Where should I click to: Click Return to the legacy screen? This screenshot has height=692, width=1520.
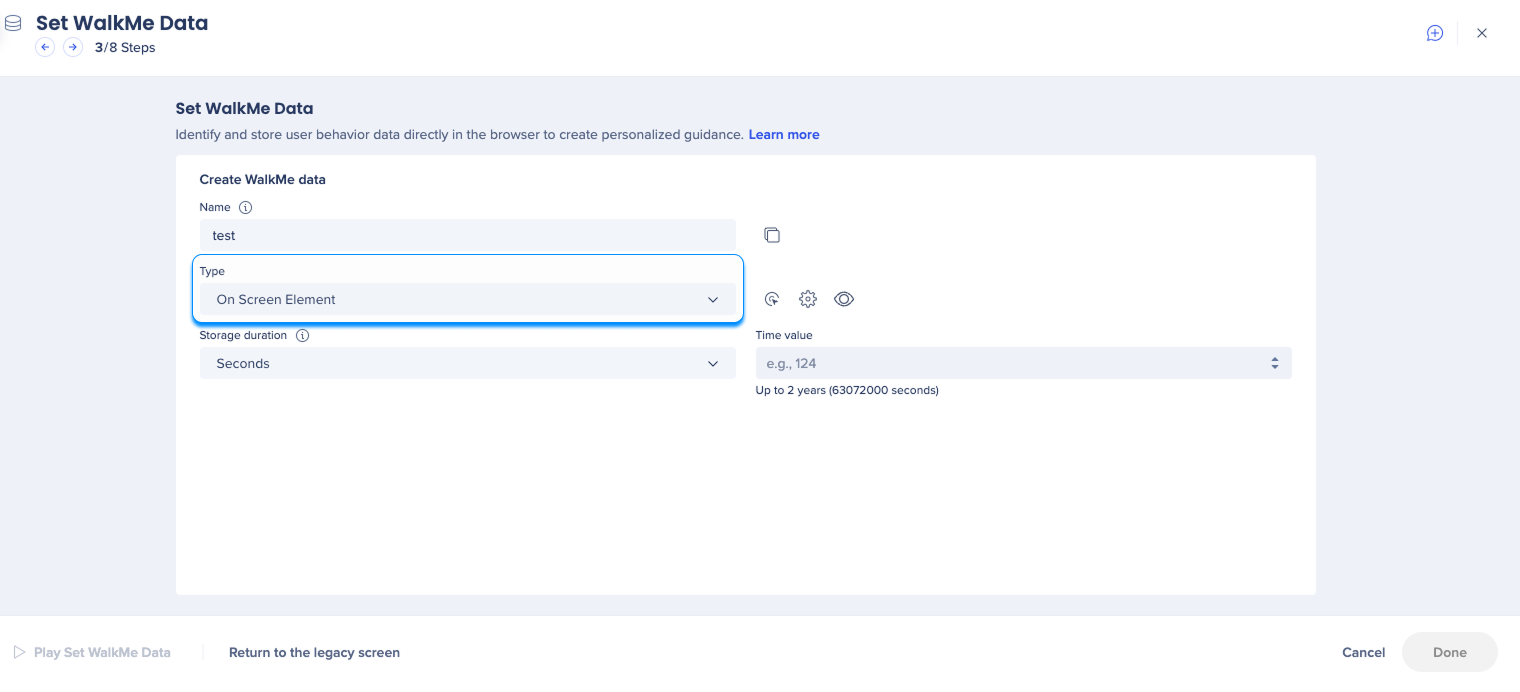point(314,652)
